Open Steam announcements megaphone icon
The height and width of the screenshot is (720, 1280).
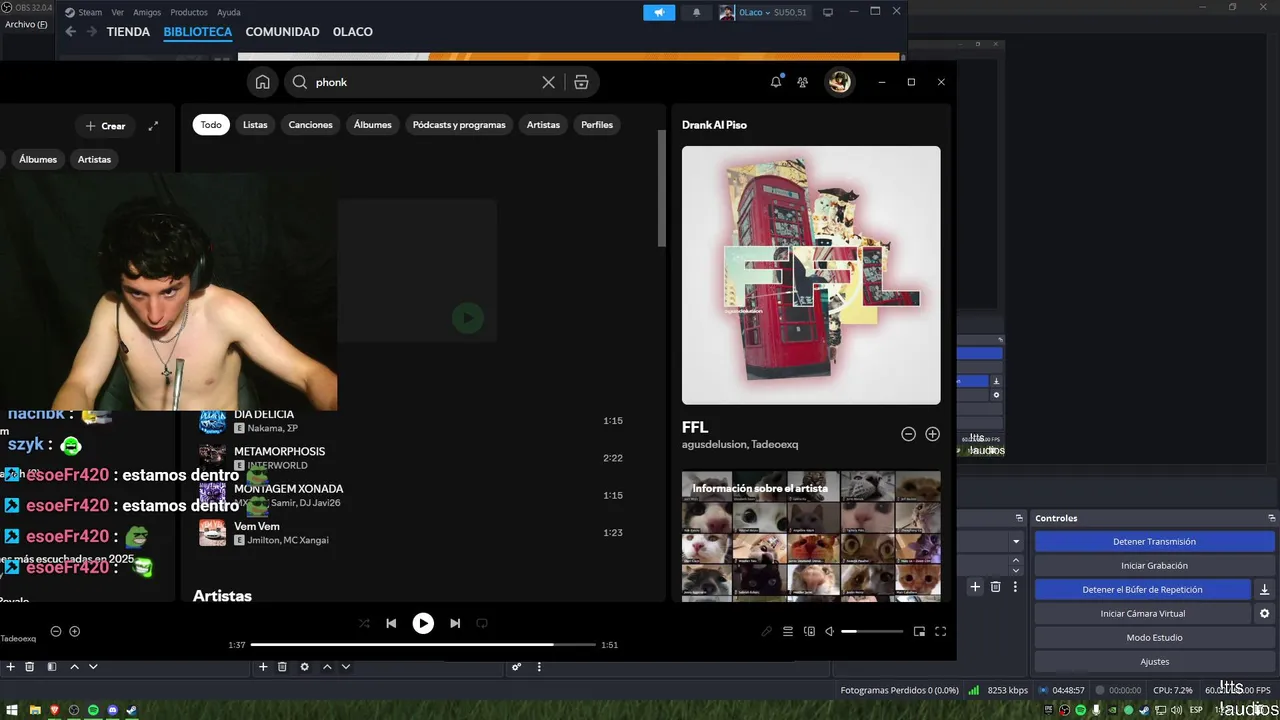pos(659,13)
